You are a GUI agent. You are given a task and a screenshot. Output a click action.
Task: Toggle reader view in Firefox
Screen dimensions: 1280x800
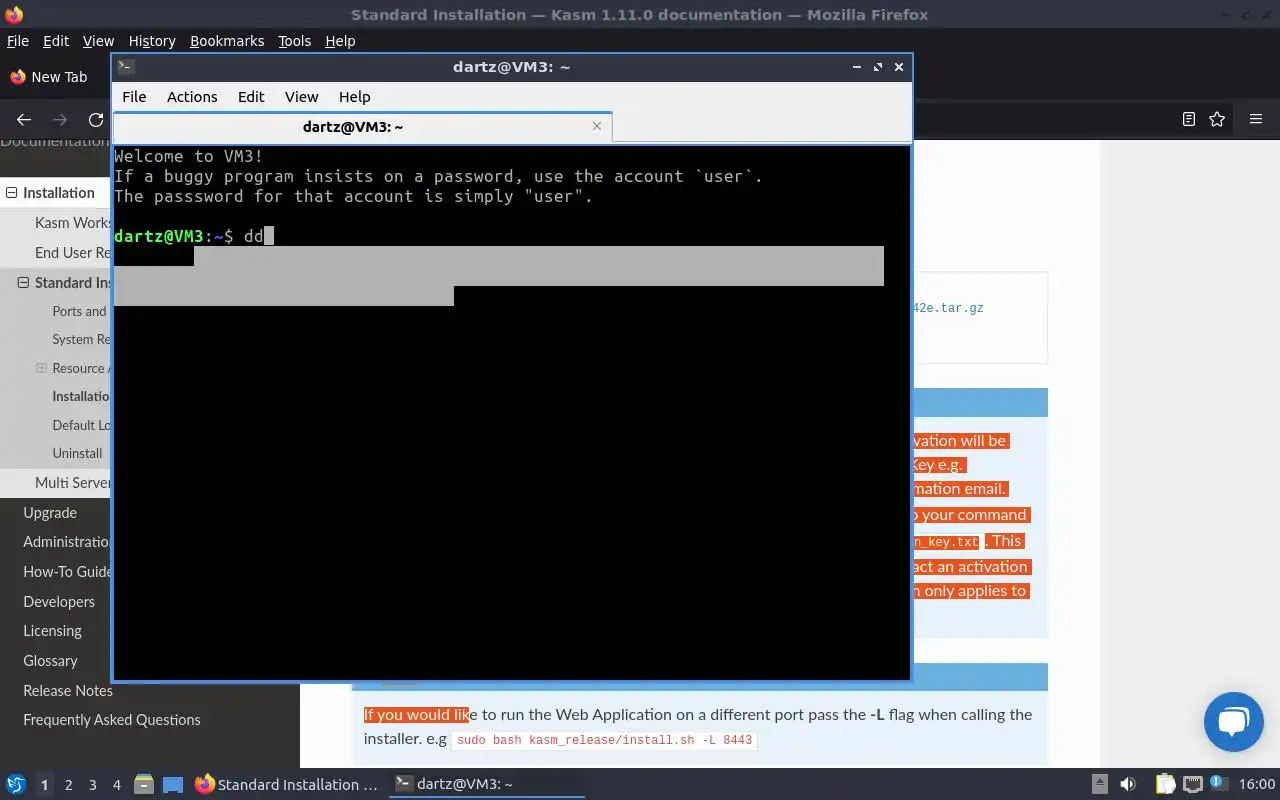[1189, 119]
